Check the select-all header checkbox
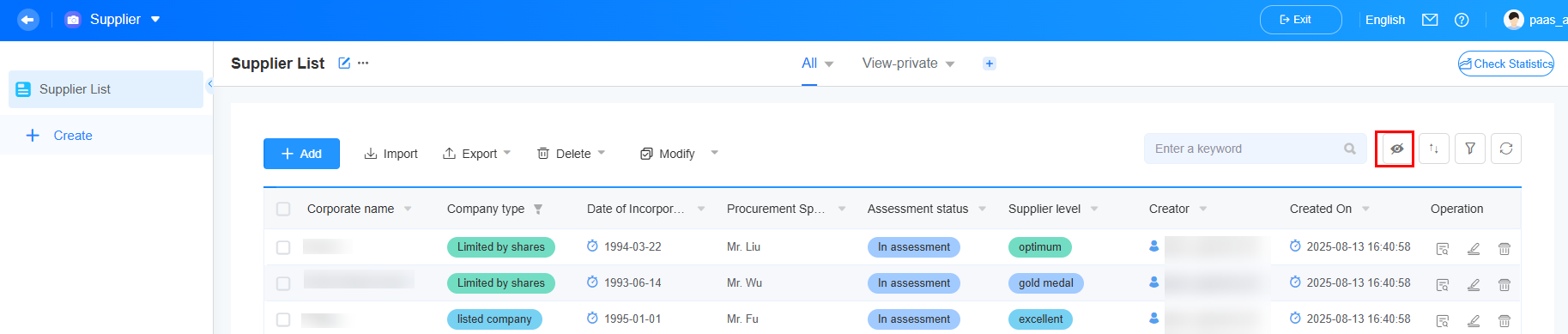 [x=283, y=209]
